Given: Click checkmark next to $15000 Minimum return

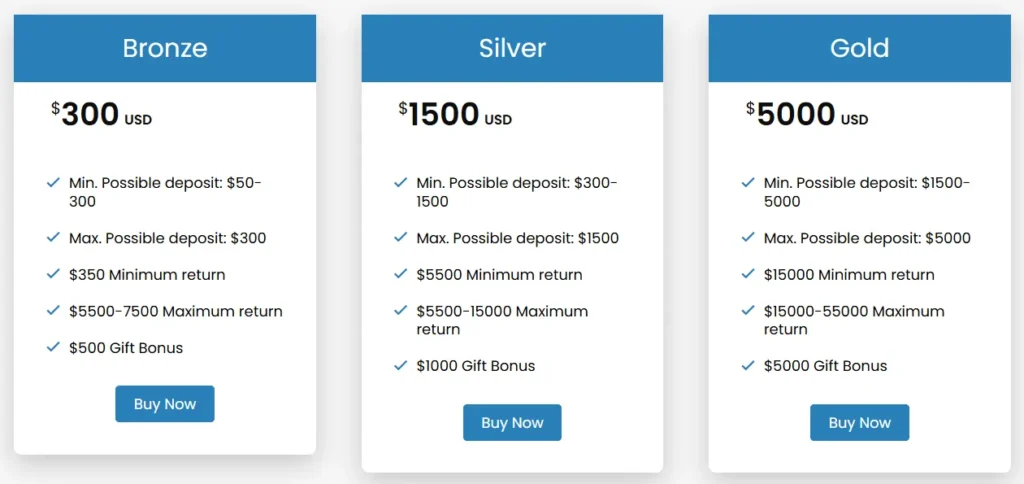Looking at the screenshot, I should (x=748, y=274).
